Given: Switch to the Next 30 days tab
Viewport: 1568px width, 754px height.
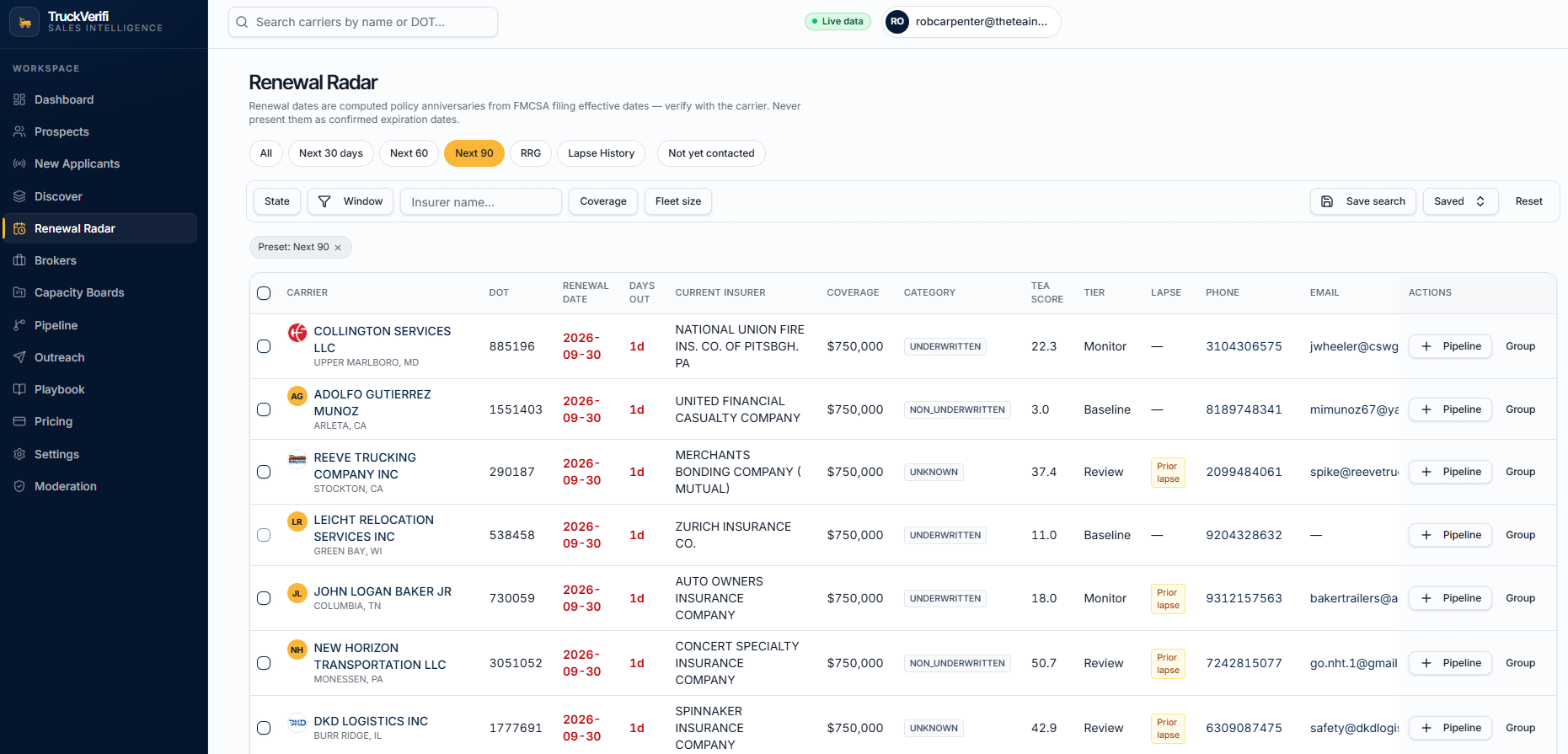Looking at the screenshot, I should click(x=331, y=153).
